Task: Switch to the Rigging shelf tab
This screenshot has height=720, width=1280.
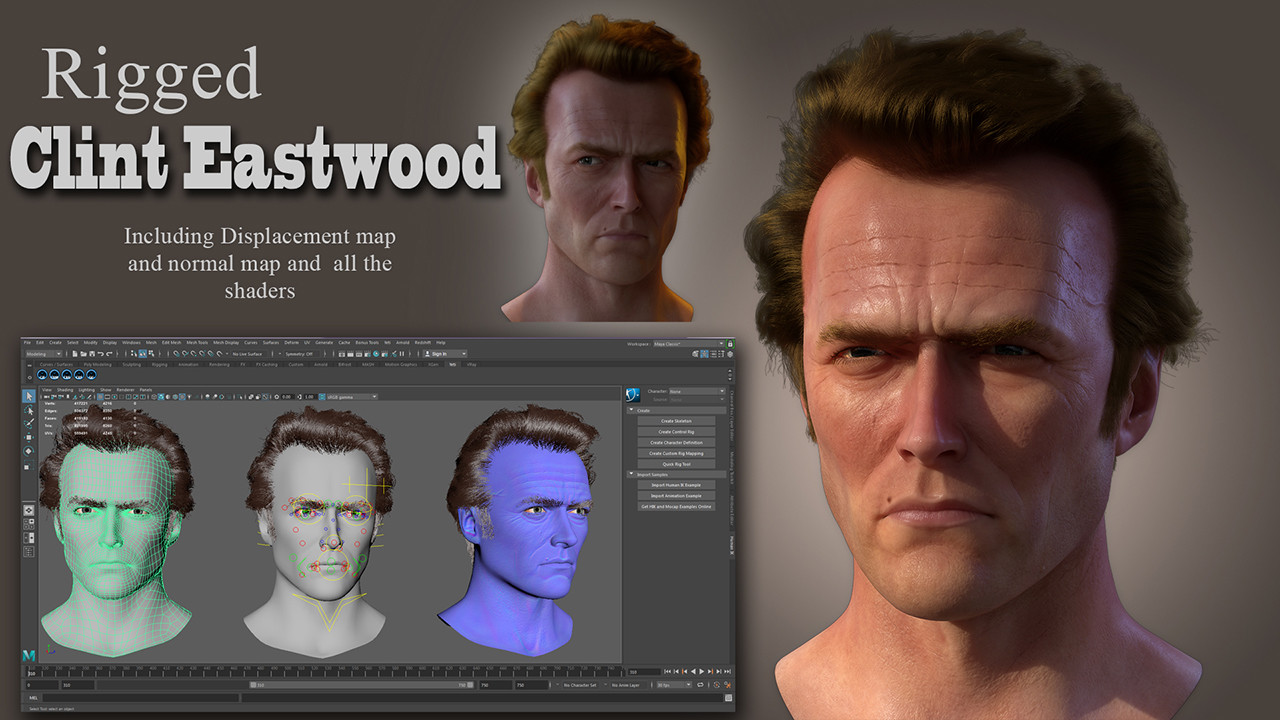Action: [x=160, y=364]
